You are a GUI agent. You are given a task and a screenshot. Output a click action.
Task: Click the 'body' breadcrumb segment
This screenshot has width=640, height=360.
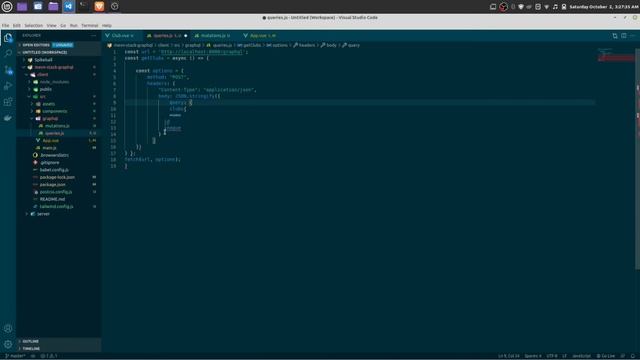pyautogui.click(x=329, y=45)
